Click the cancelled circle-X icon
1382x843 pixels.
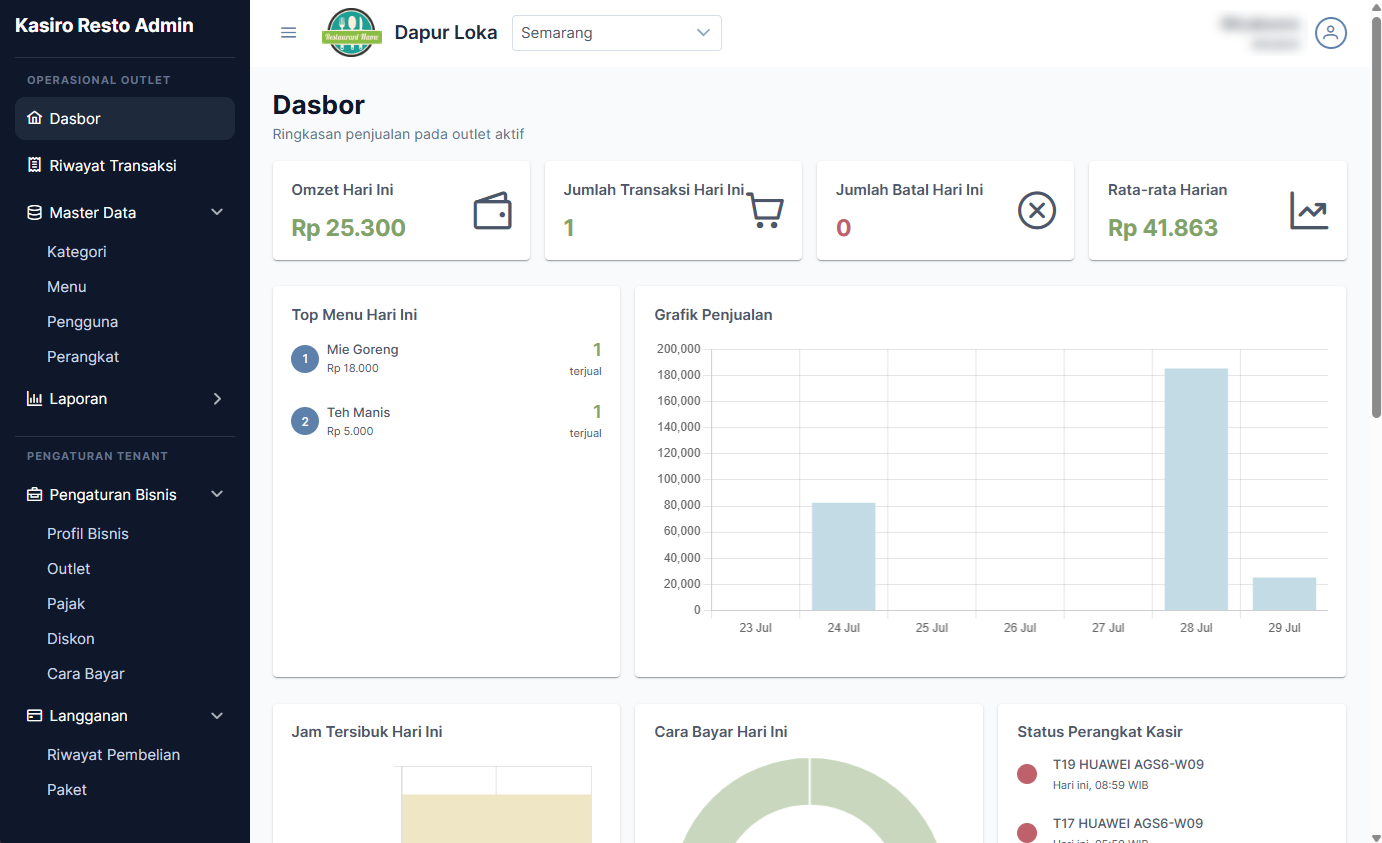point(1037,211)
